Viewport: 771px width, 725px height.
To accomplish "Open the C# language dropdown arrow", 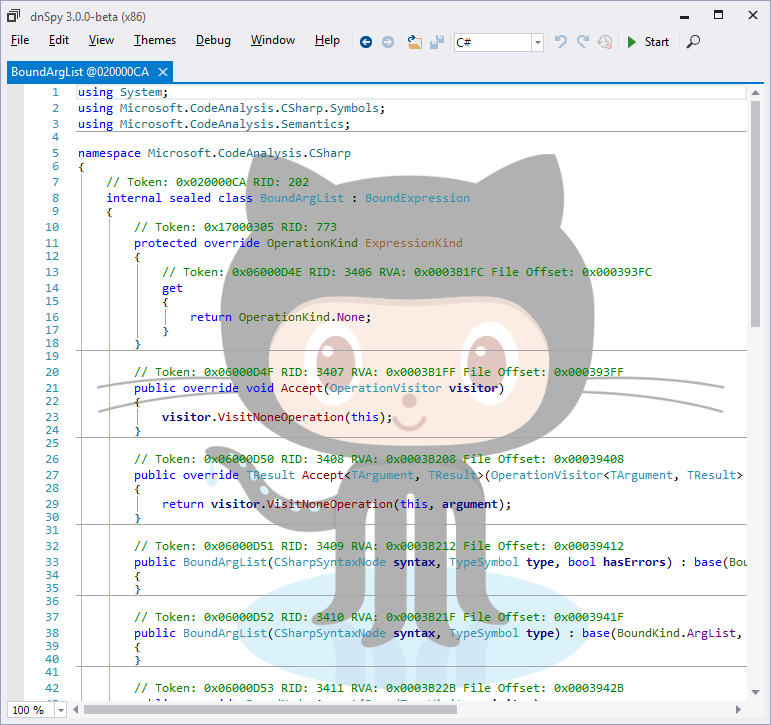I will click(x=537, y=43).
